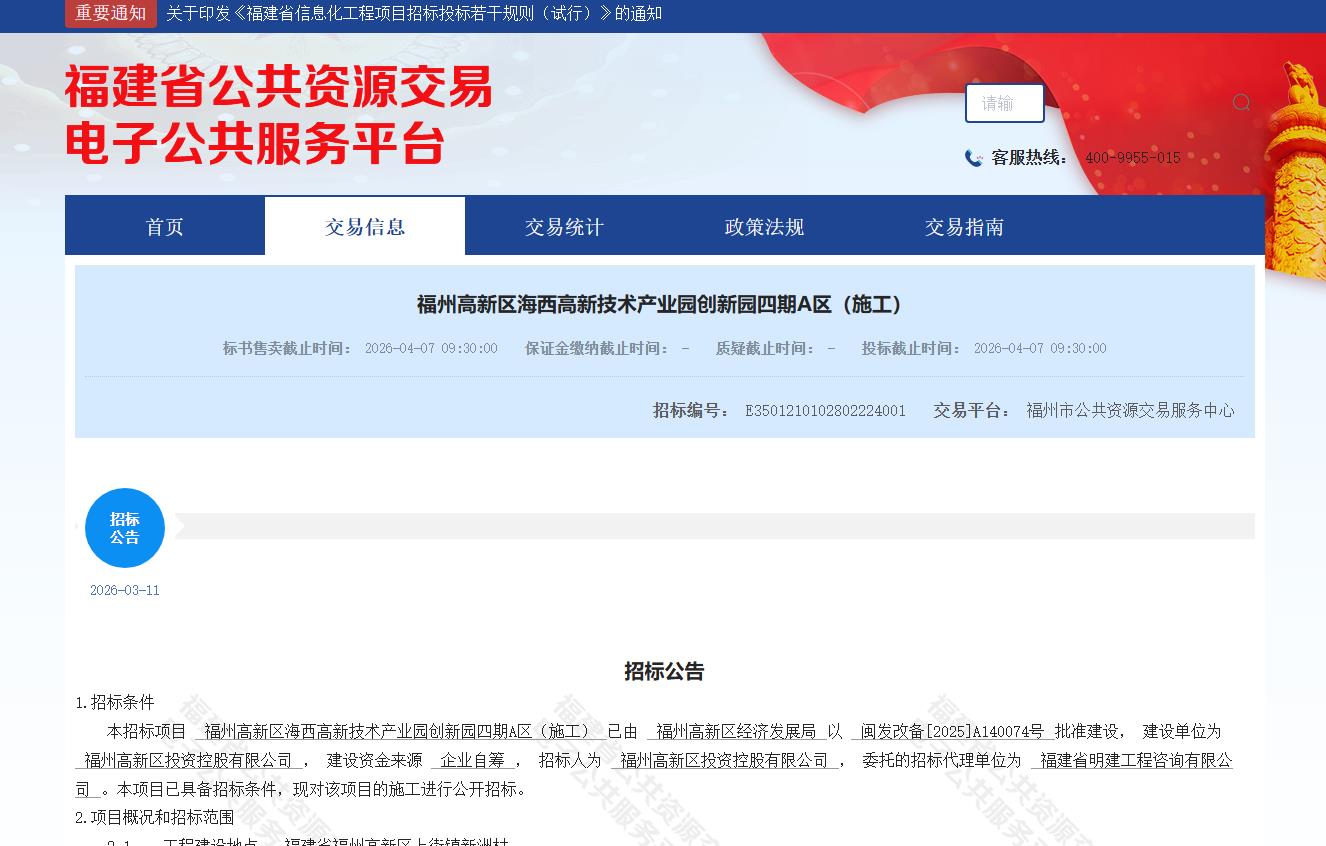Click the underlined 闽发改备[2025]A140074号 text

click(952, 732)
